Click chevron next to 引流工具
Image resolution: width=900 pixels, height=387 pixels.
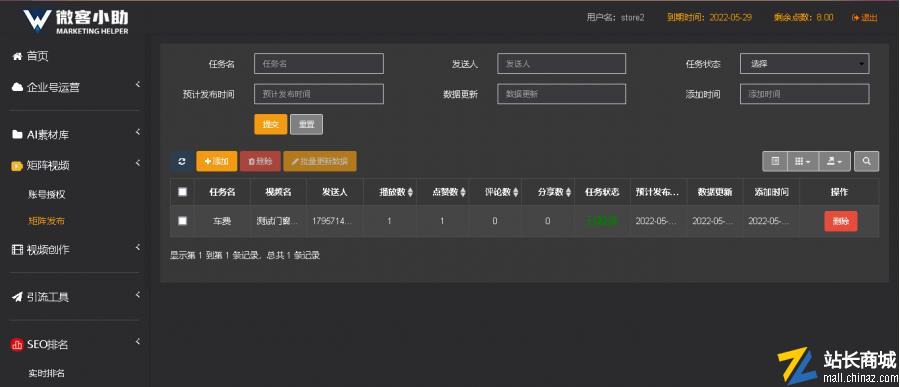point(138,295)
